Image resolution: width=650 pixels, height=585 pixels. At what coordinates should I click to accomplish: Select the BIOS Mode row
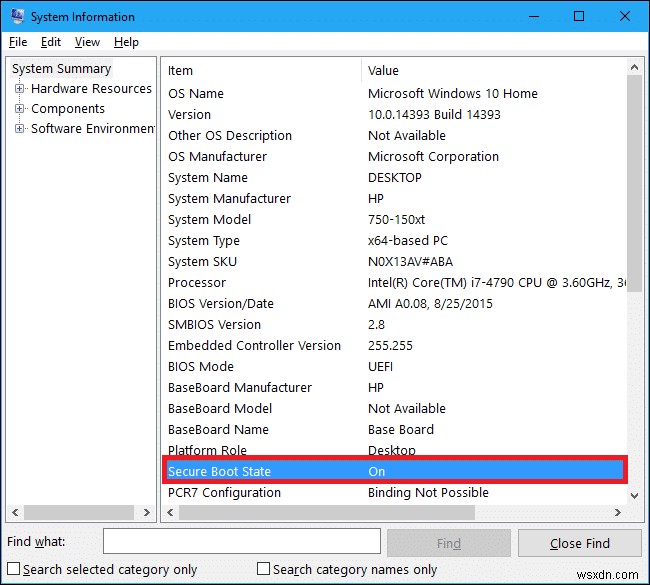click(x=394, y=367)
